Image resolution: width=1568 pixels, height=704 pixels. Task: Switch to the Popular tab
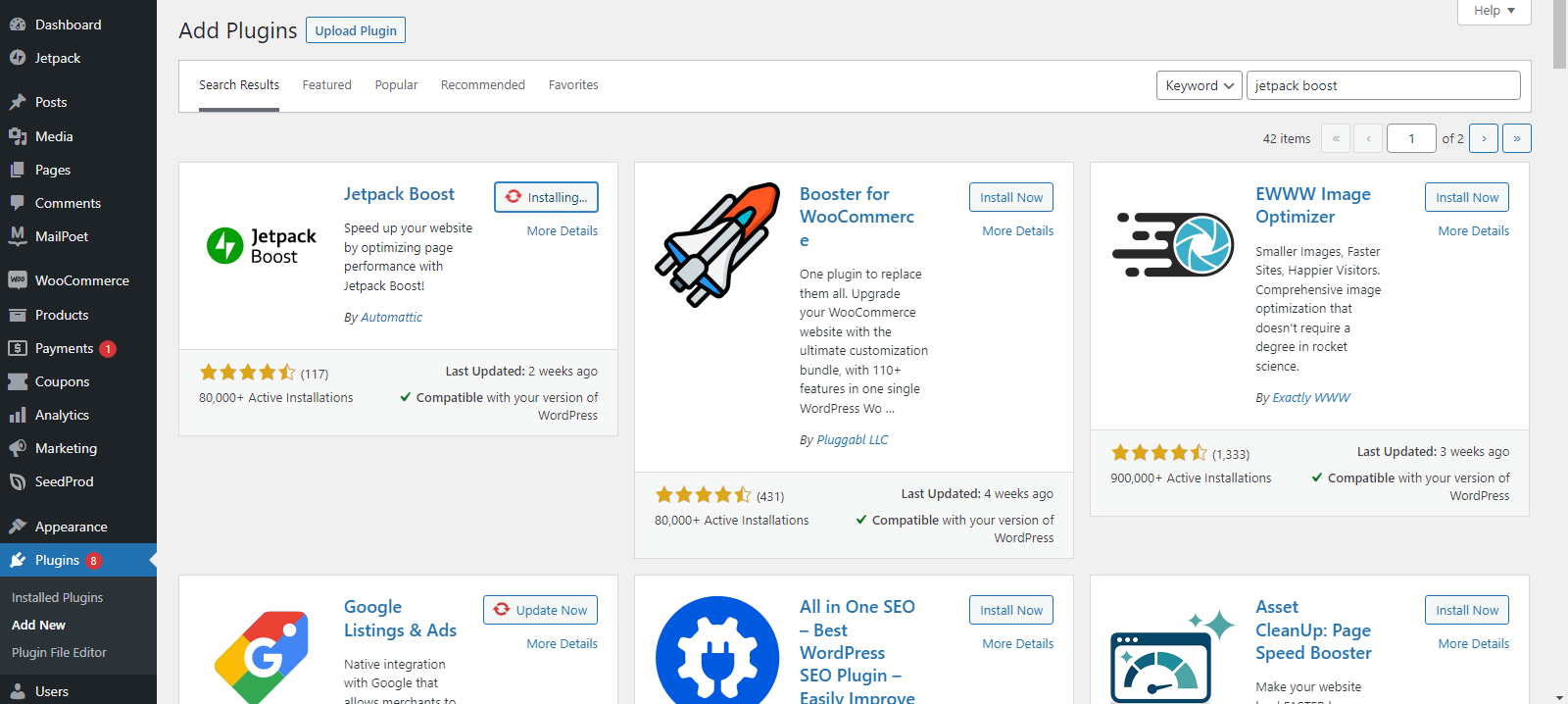pos(396,85)
